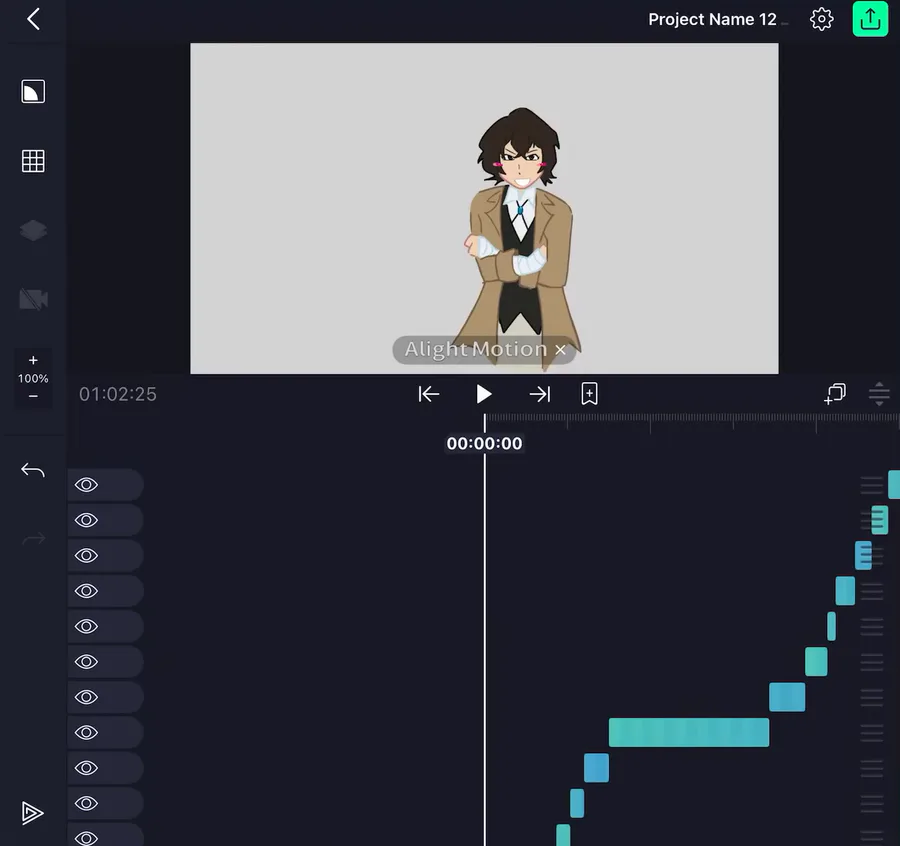Click the timeline ruler tick marks
The image size is (900, 846).
tap(692, 421)
